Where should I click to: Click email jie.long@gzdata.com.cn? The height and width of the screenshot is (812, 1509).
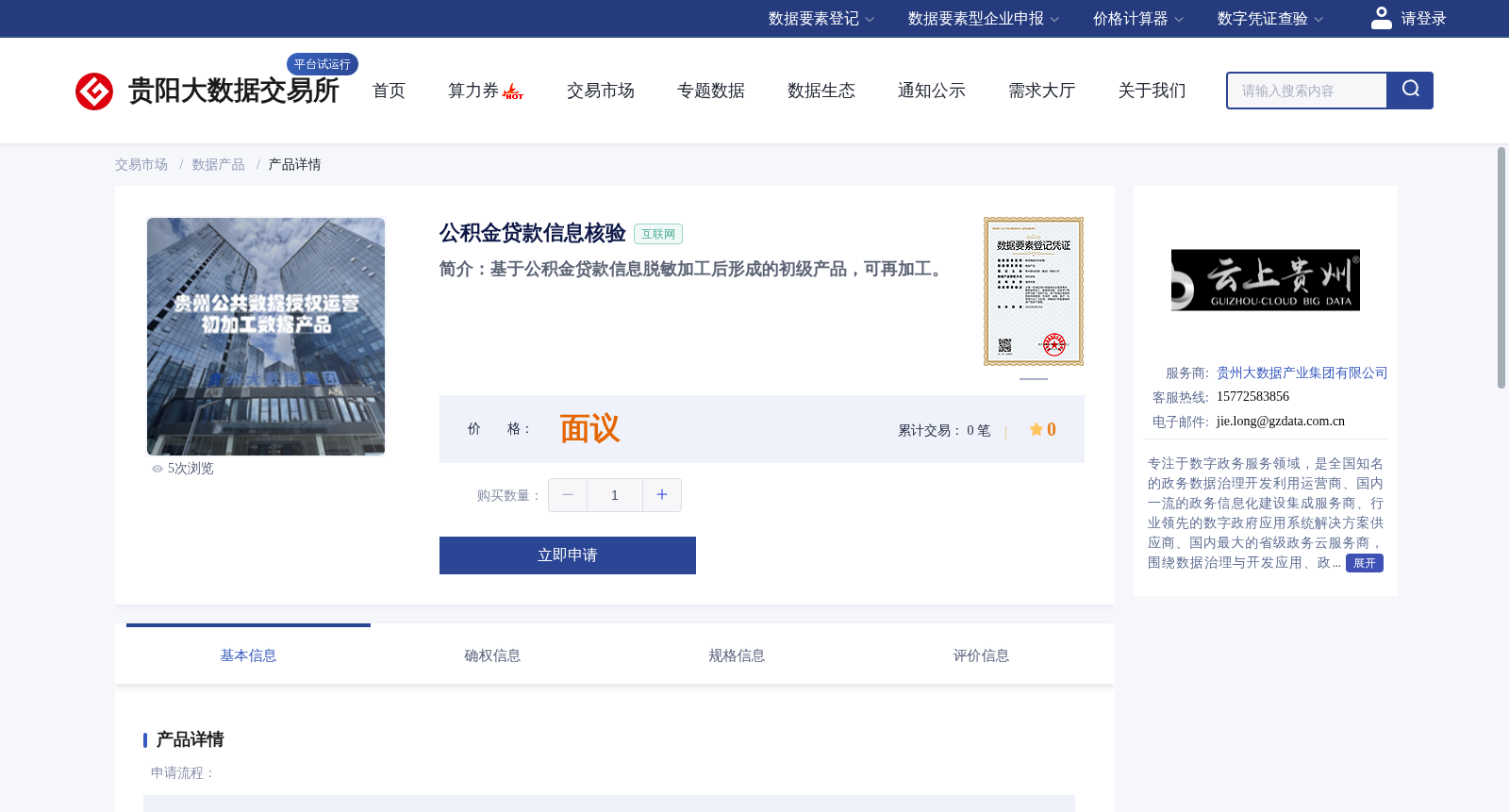pyautogui.click(x=1281, y=422)
